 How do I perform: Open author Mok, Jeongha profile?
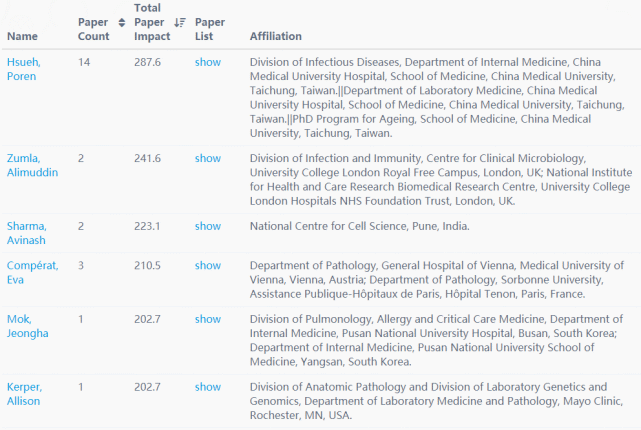pyautogui.click(x=27, y=326)
